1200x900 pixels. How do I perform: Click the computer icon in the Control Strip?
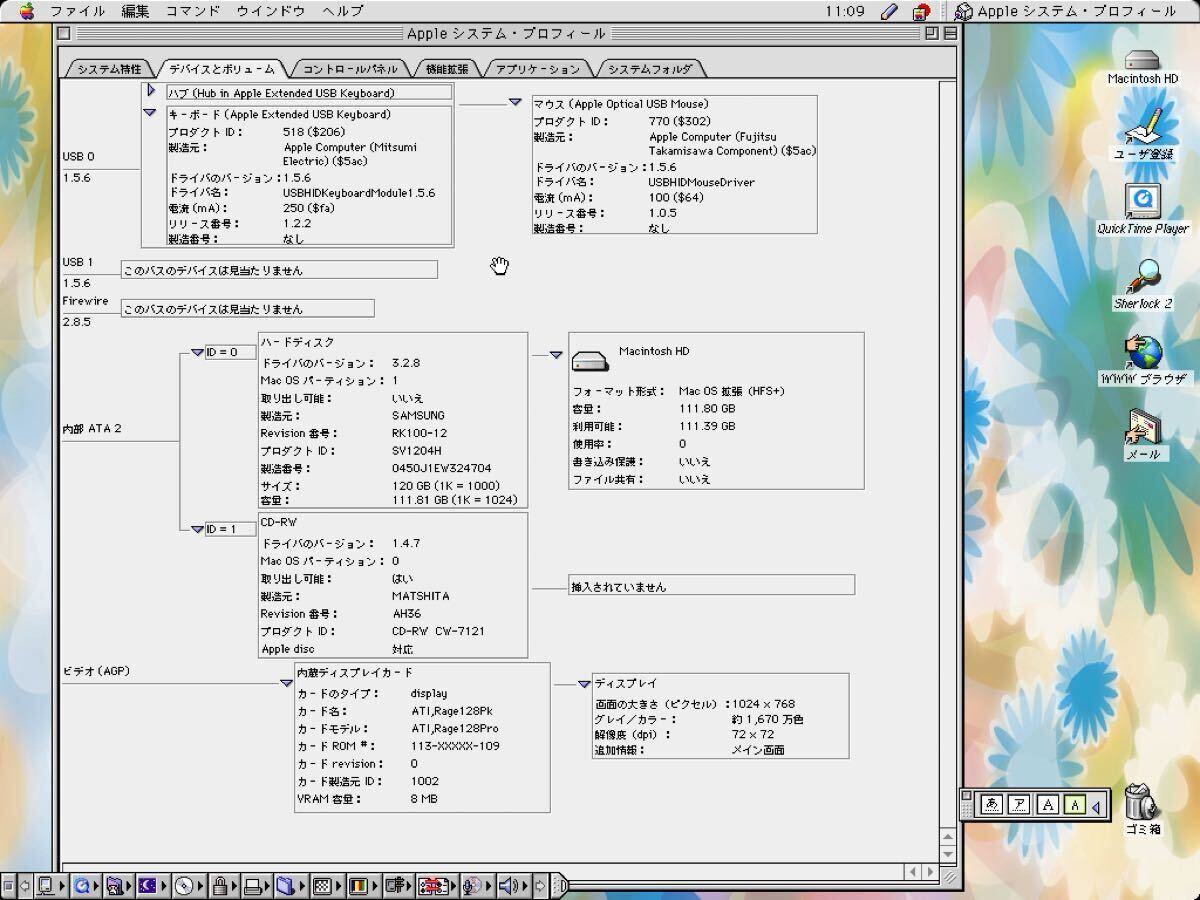[46, 885]
